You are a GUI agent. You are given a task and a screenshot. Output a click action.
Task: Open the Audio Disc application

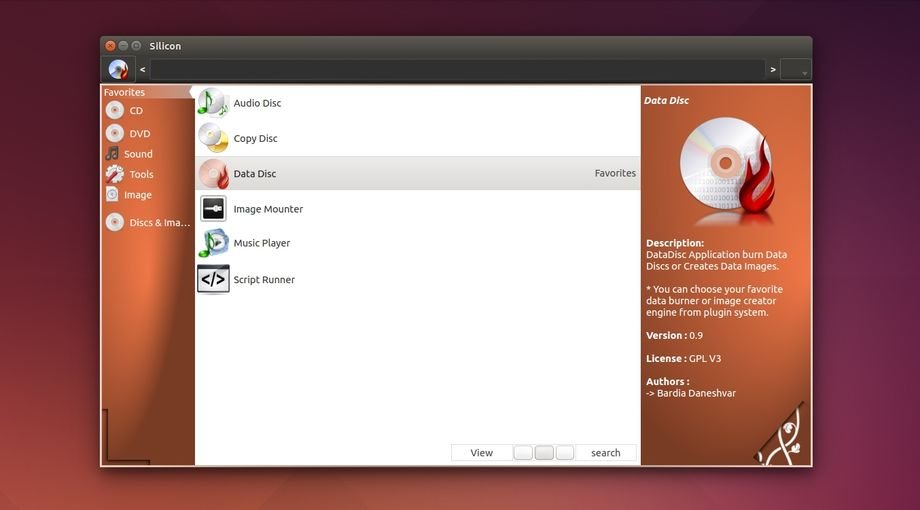[x=256, y=103]
